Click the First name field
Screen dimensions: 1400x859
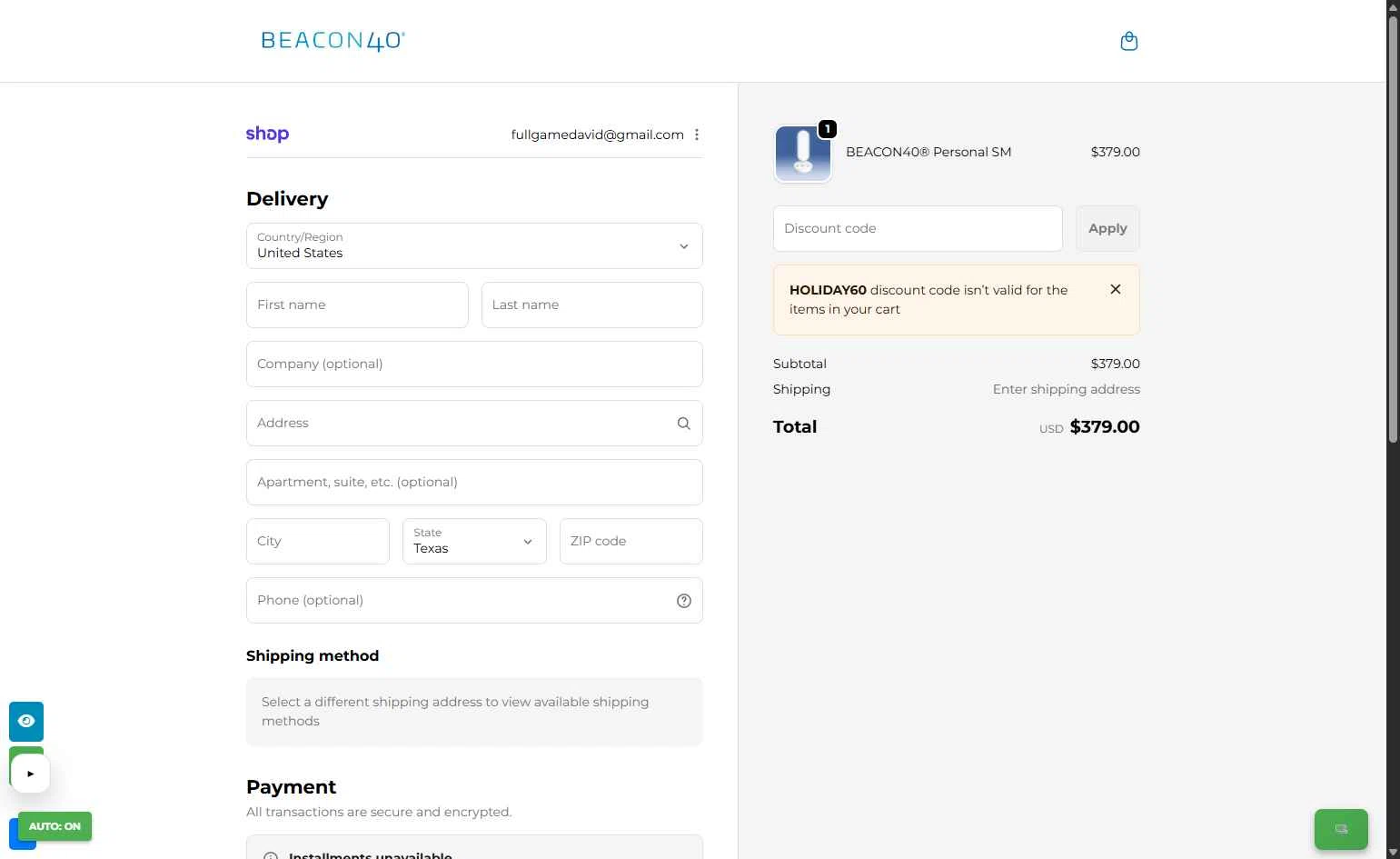[357, 305]
